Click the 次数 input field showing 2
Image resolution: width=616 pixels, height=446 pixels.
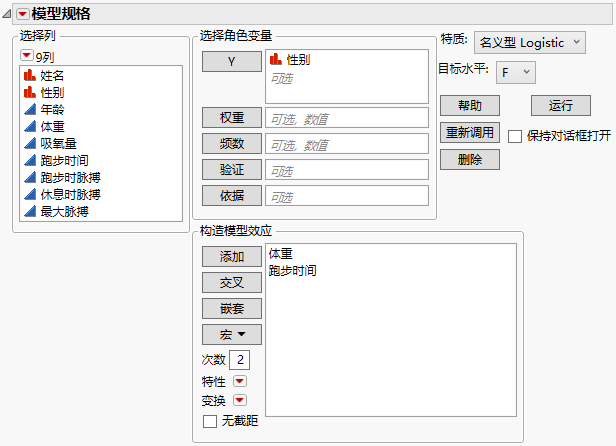click(x=240, y=360)
